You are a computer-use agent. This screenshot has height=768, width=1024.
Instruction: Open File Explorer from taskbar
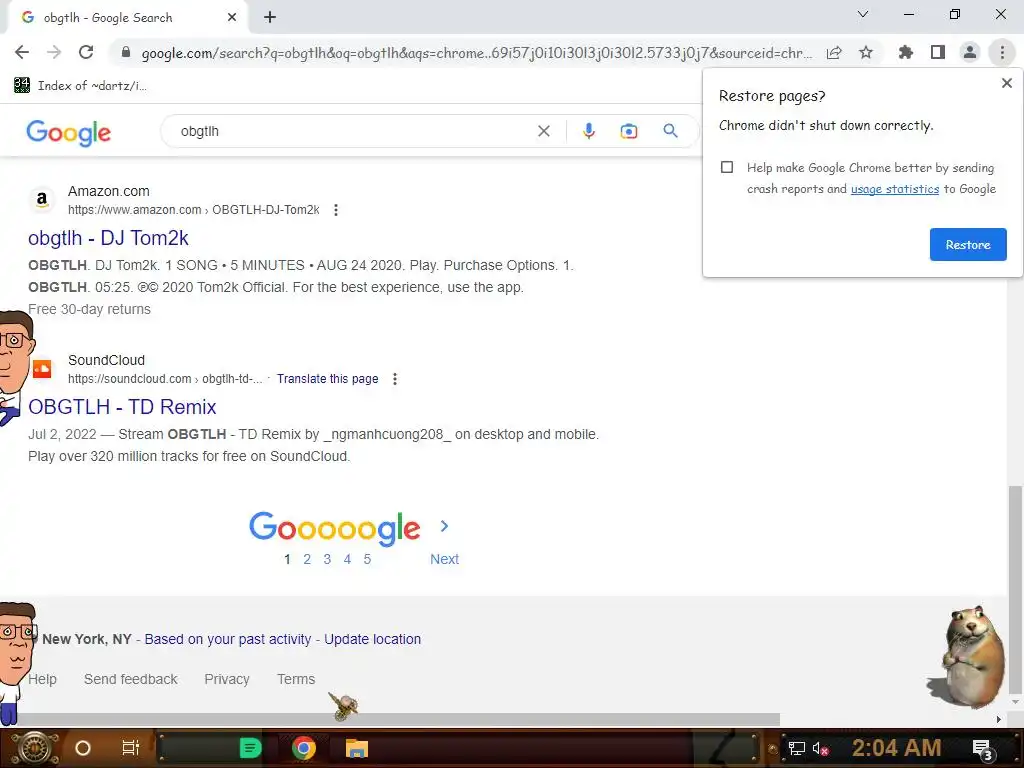[x=357, y=748]
